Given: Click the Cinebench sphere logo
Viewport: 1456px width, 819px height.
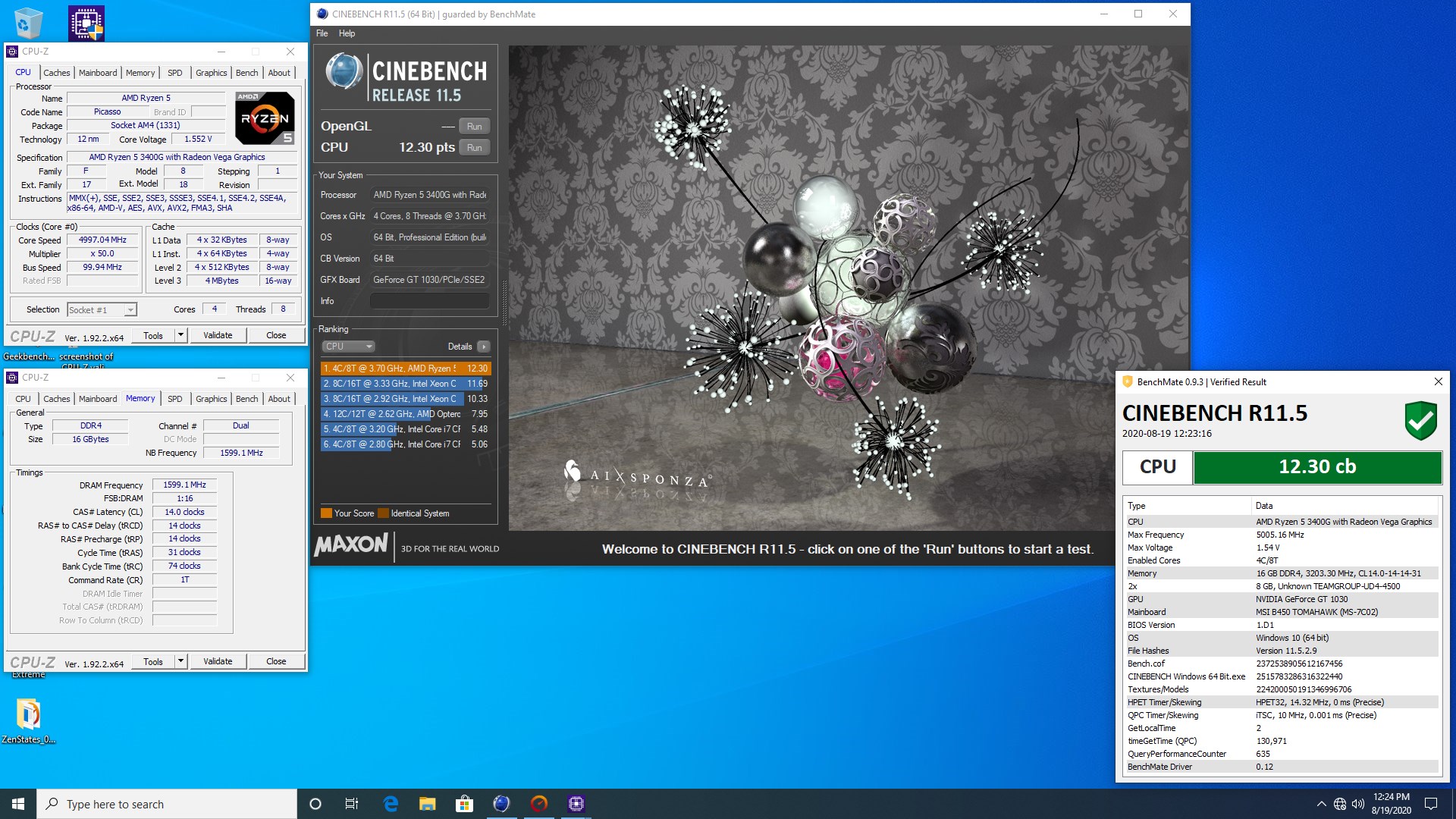Looking at the screenshot, I should [344, 71].
